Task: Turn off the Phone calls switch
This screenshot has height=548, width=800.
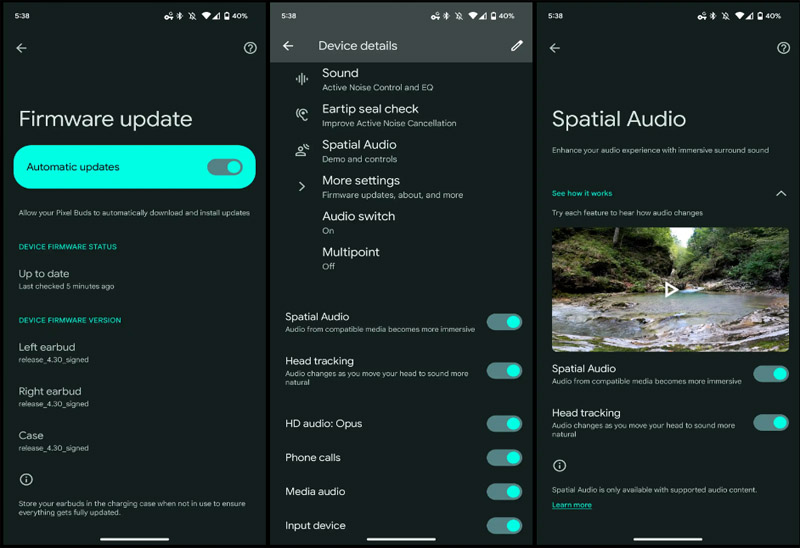Action: (504, 458)
